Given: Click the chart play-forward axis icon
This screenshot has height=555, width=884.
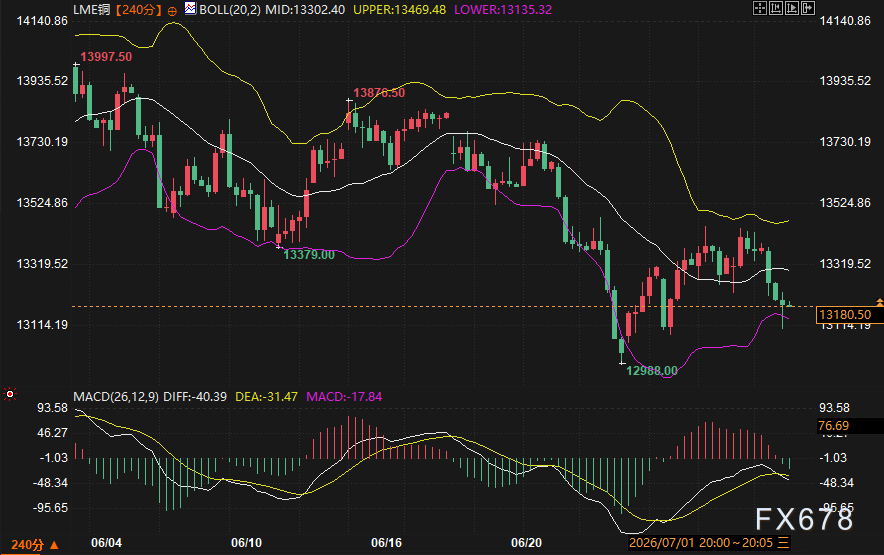Looking at the screenshot, I should point(792,8).
